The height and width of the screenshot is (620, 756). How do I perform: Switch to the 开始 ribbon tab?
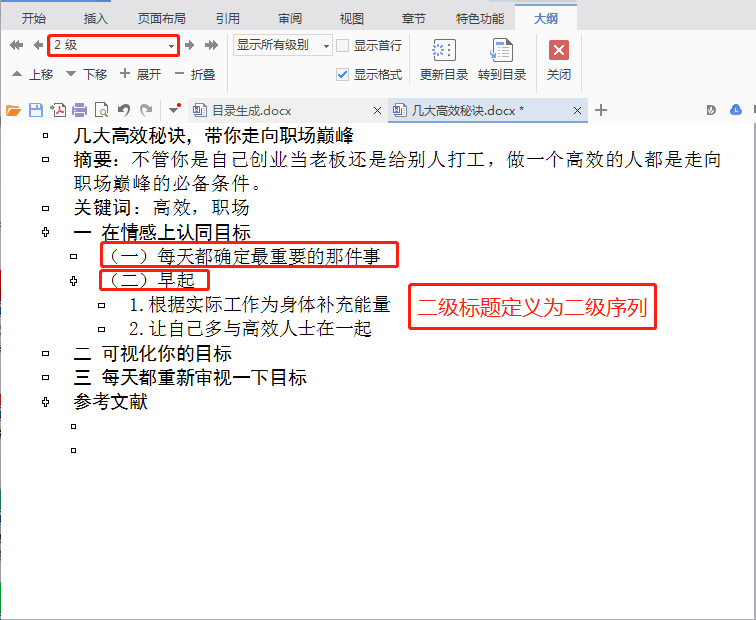[x=34, y=19]
